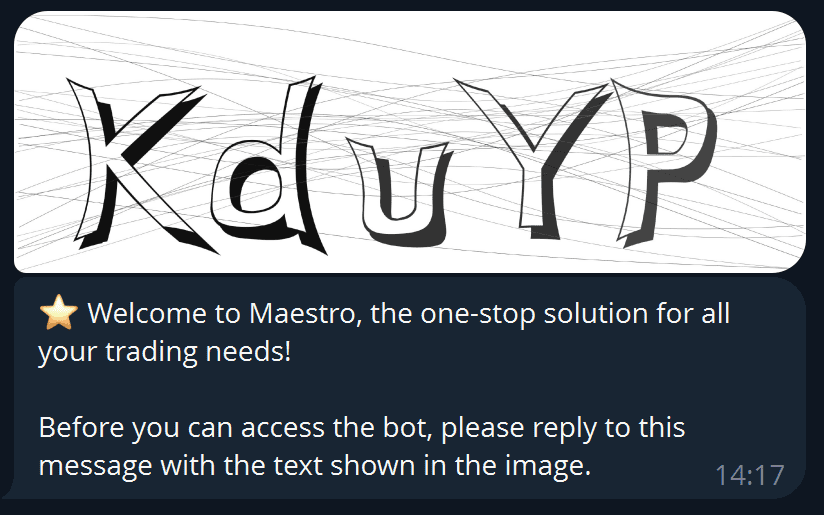Click the word Maestro in the message
Image resolution: width=824 pixels, height=515 pixels.
coord(305,313)
